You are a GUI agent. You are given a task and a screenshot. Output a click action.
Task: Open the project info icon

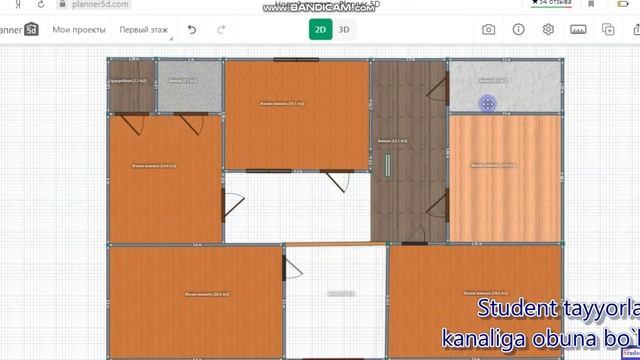point(518,29)
